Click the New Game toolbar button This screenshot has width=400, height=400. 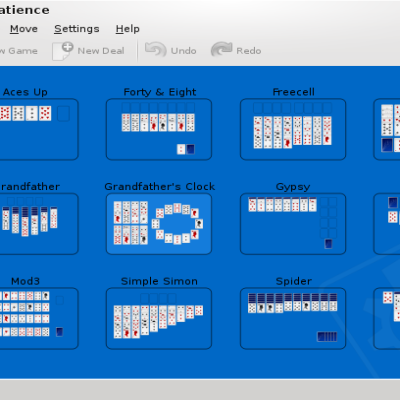tap(19, 51)
